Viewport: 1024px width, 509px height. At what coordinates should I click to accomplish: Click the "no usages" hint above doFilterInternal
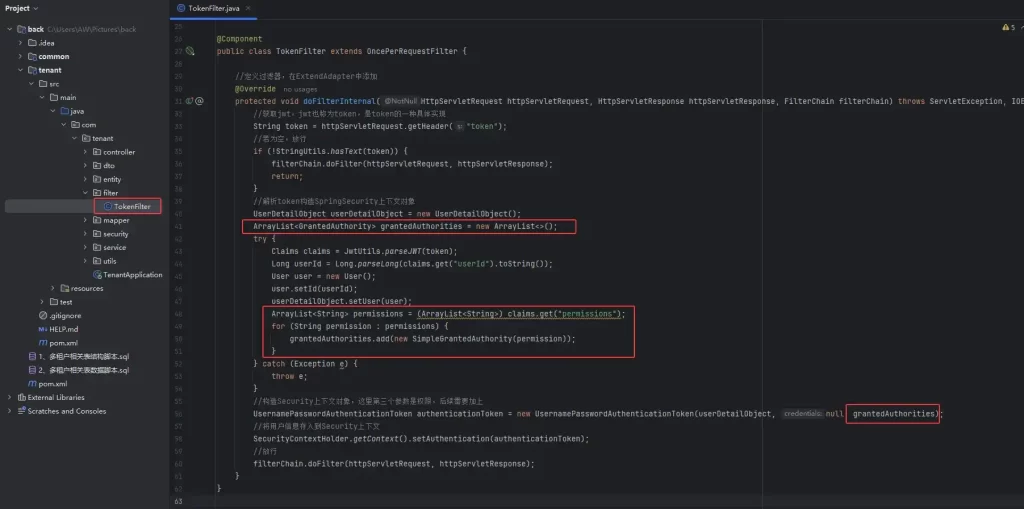(x=300, y=89)
